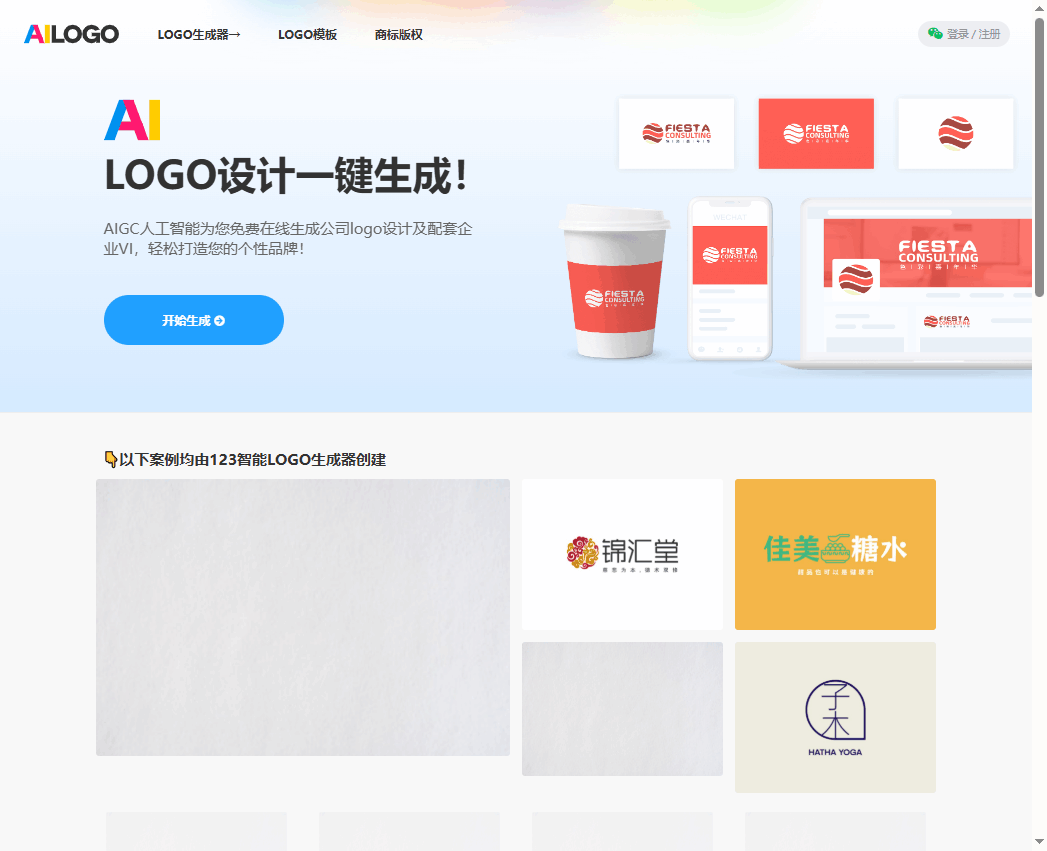Open the Hatha Yoga logo example
Screen dimensions: 1047x851
click(835, 717)
